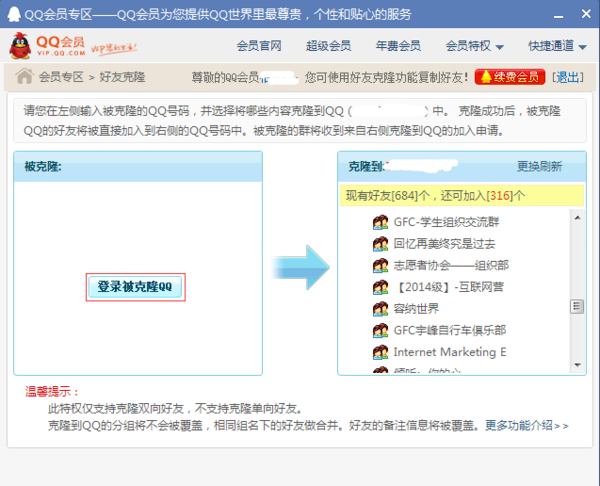Click group icon beside Internet Marketing E
Viewport: 600px width, 486px height.
point(380,353)
